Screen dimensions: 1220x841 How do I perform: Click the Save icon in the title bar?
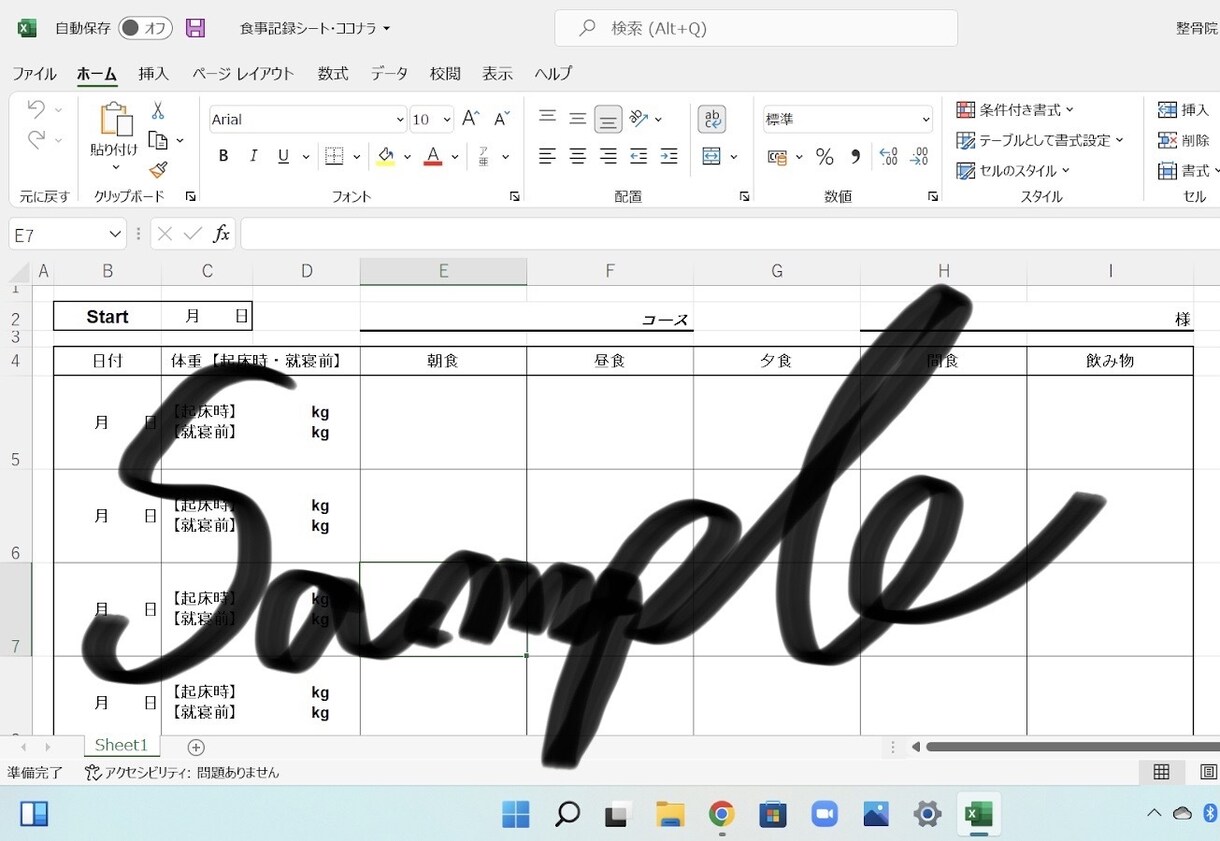tap(195, 28)
